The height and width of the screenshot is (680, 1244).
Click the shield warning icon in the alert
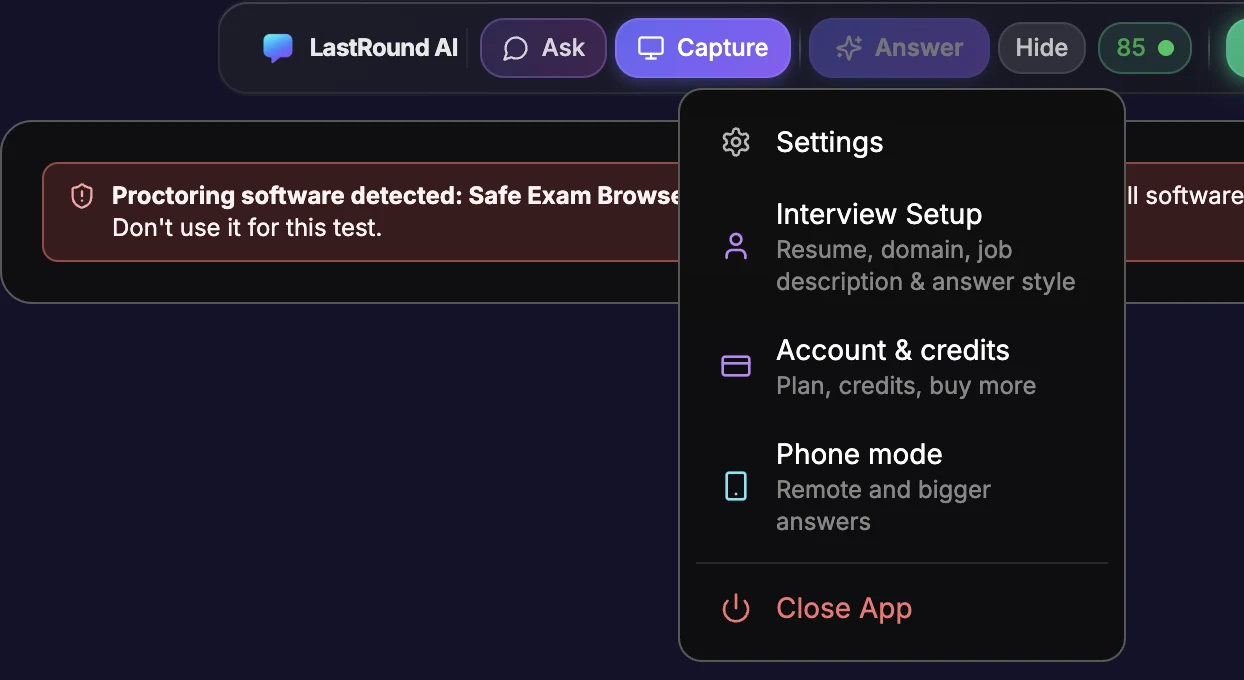82,196
